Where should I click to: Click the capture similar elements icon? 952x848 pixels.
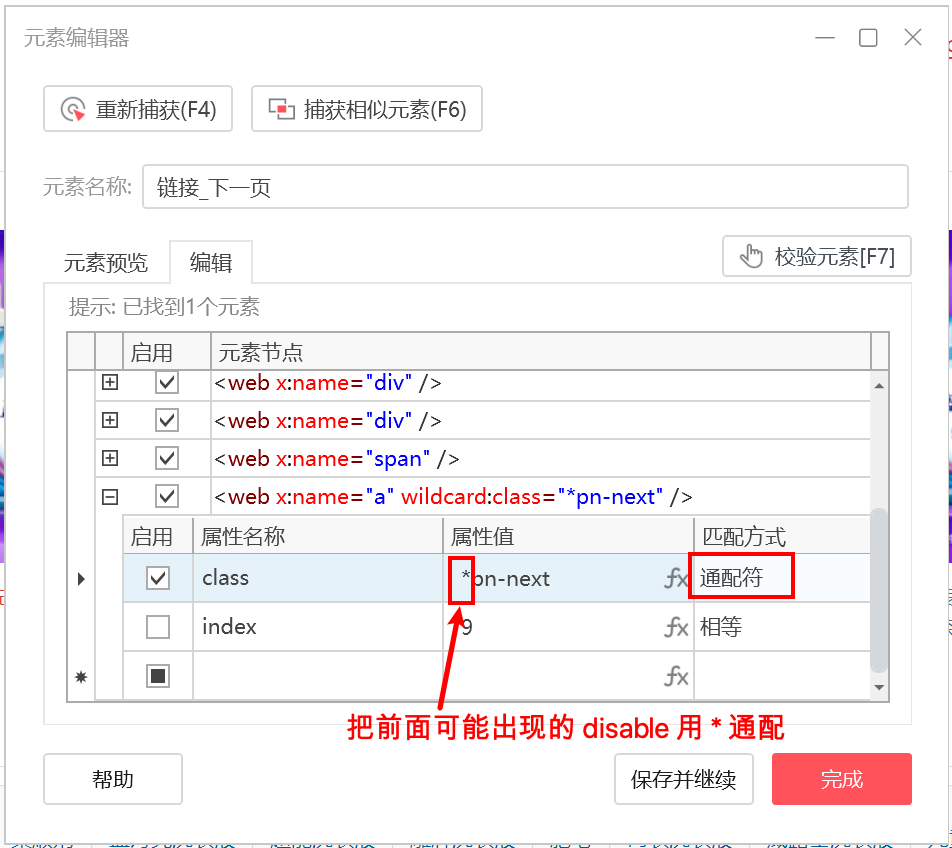point(282,109)
